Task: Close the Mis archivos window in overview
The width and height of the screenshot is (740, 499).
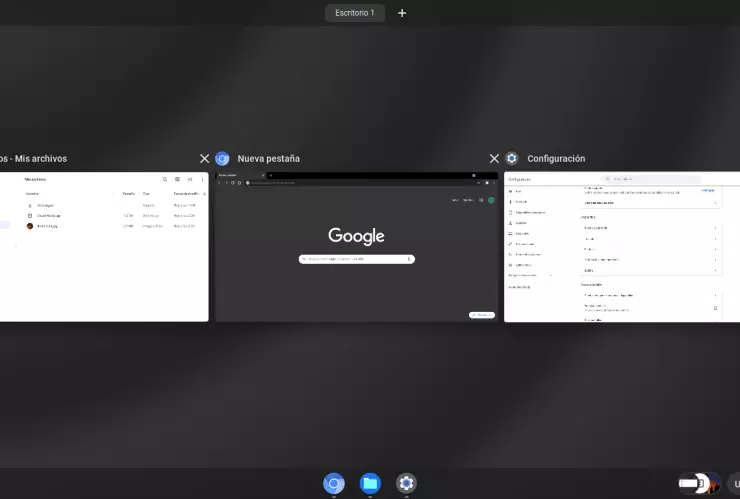Action: point(204,159)
